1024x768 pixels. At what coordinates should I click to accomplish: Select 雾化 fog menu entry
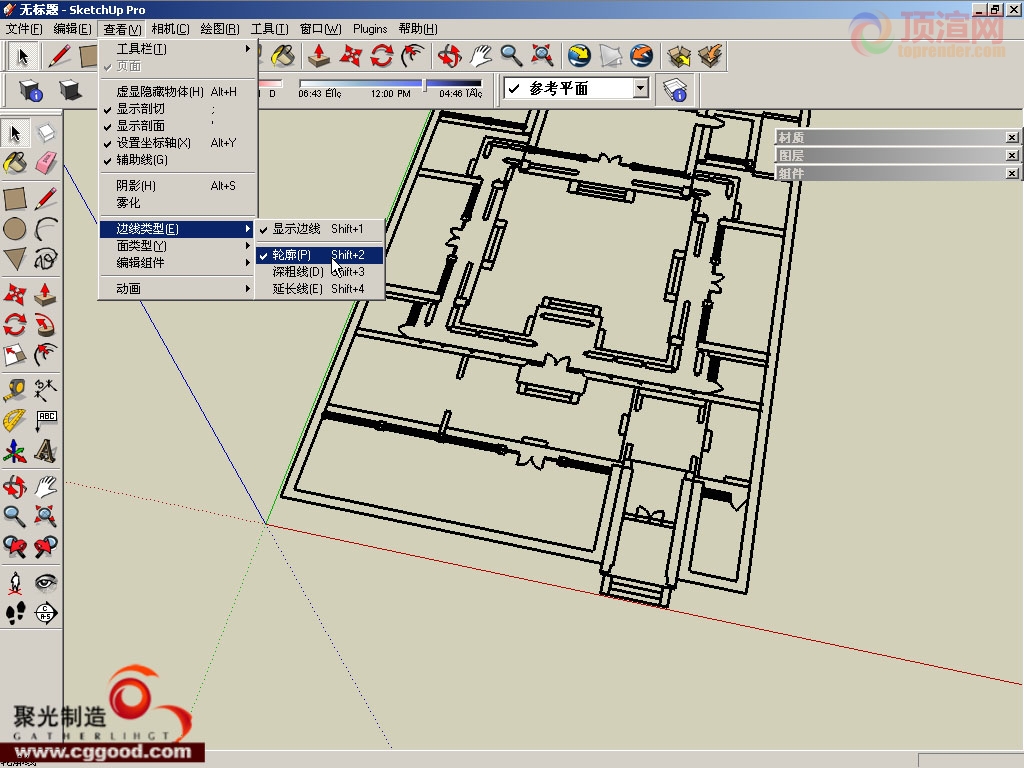(x=178, y=202)
